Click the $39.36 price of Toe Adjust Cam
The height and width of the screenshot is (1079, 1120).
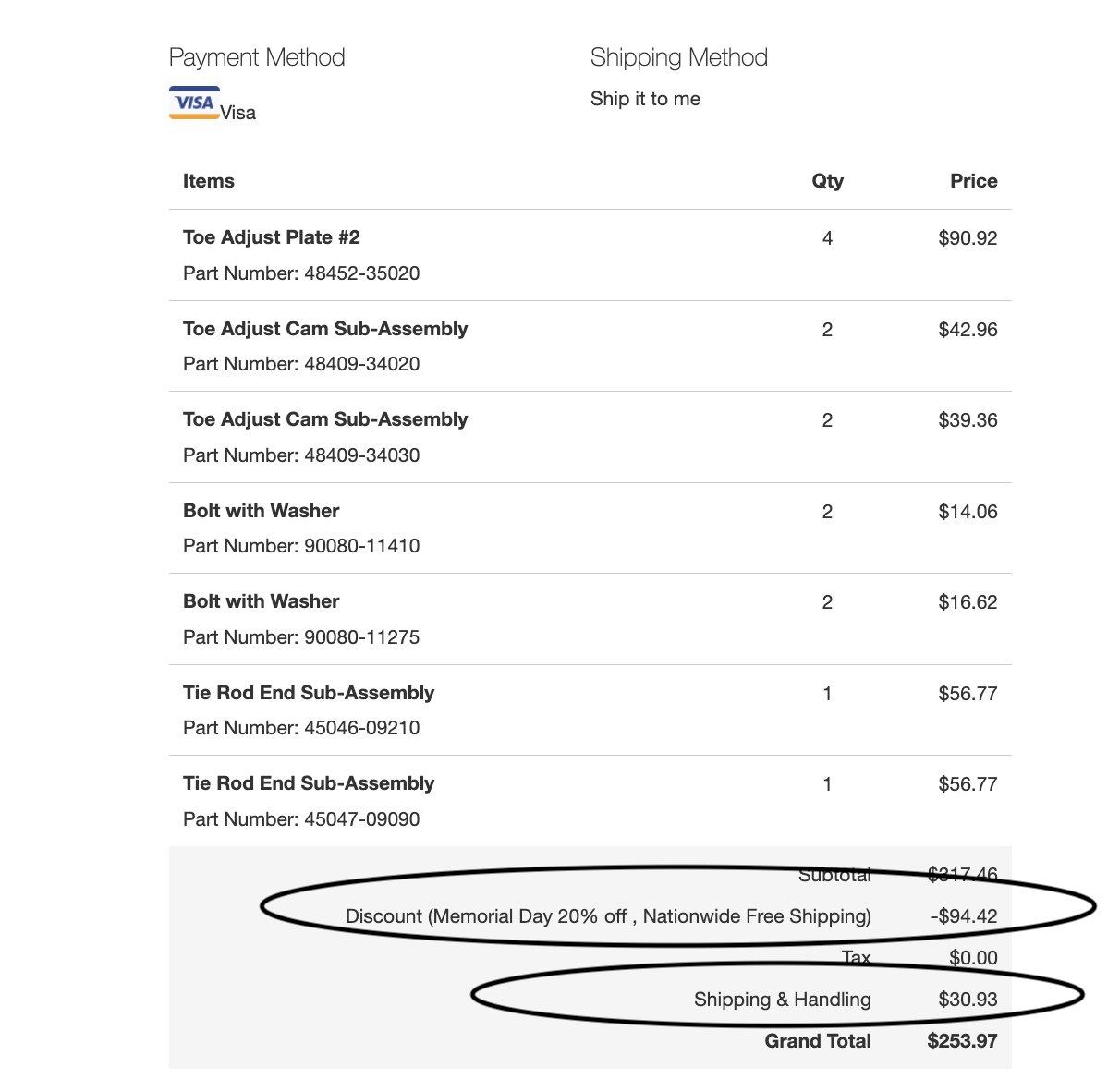968,420
